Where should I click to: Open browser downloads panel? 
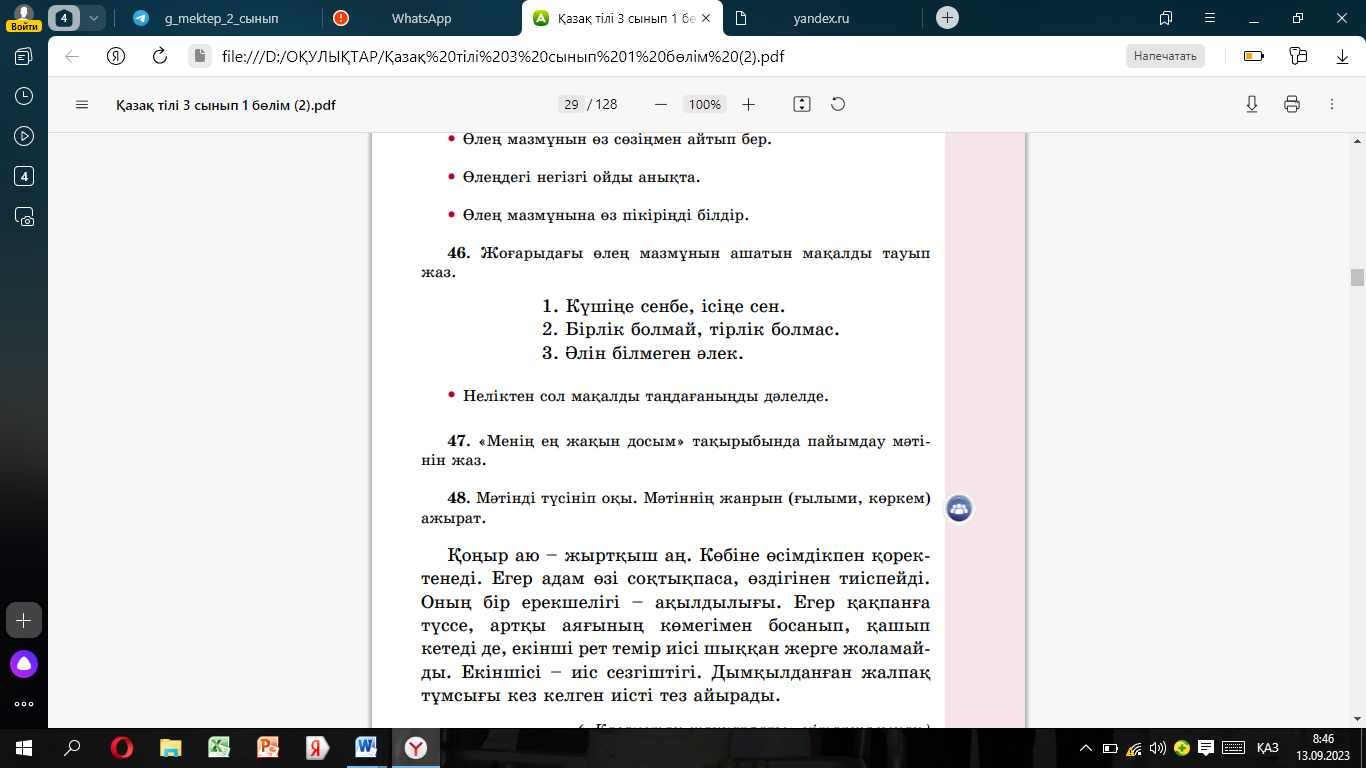1343,56
